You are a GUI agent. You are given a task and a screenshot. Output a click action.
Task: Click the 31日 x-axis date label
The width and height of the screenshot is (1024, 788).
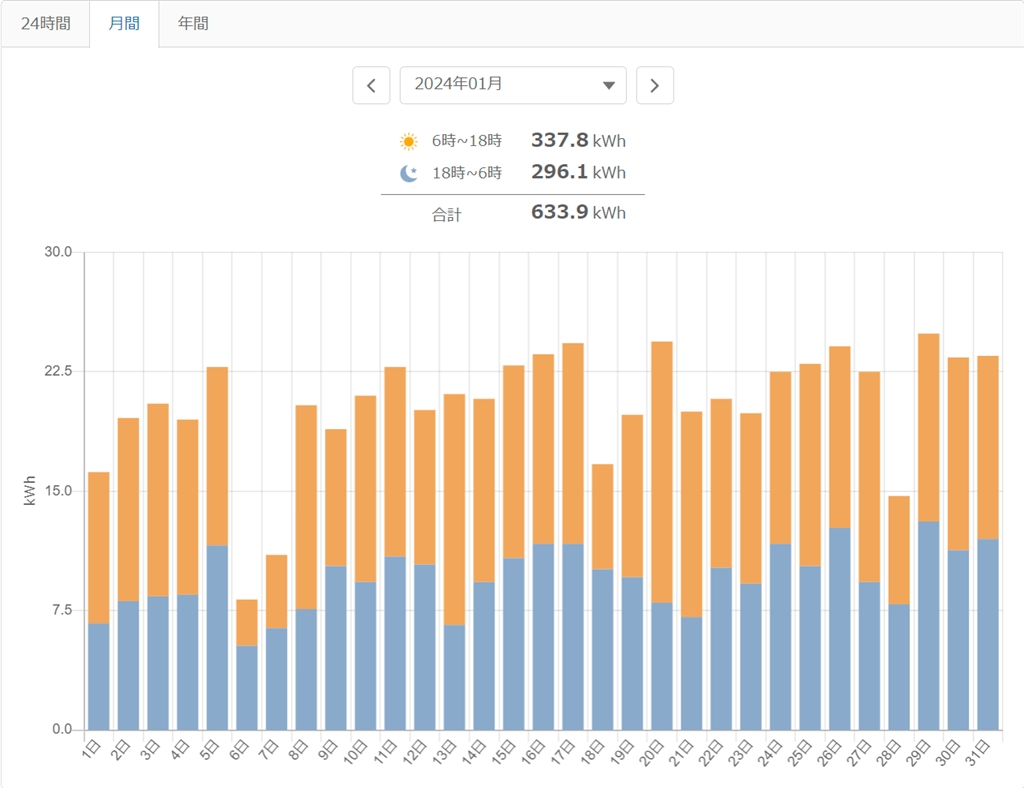981,749
